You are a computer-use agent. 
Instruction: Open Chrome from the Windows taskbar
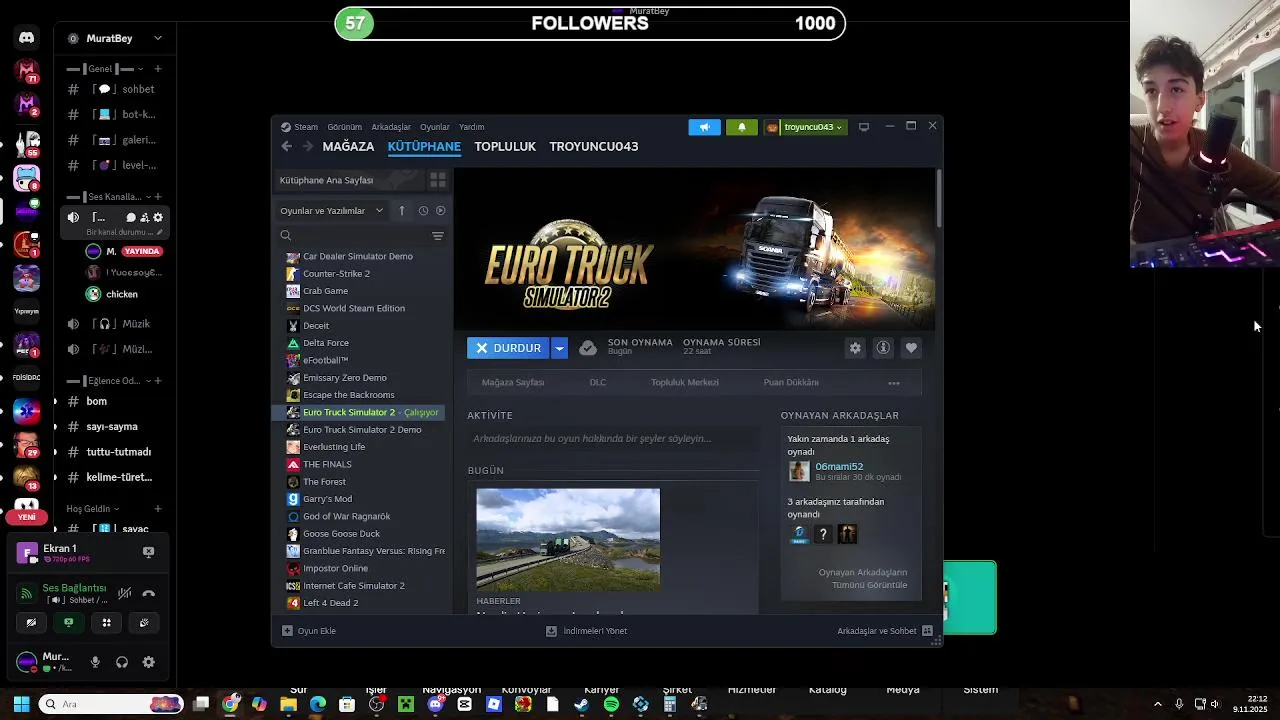click(x=231, y=704)
